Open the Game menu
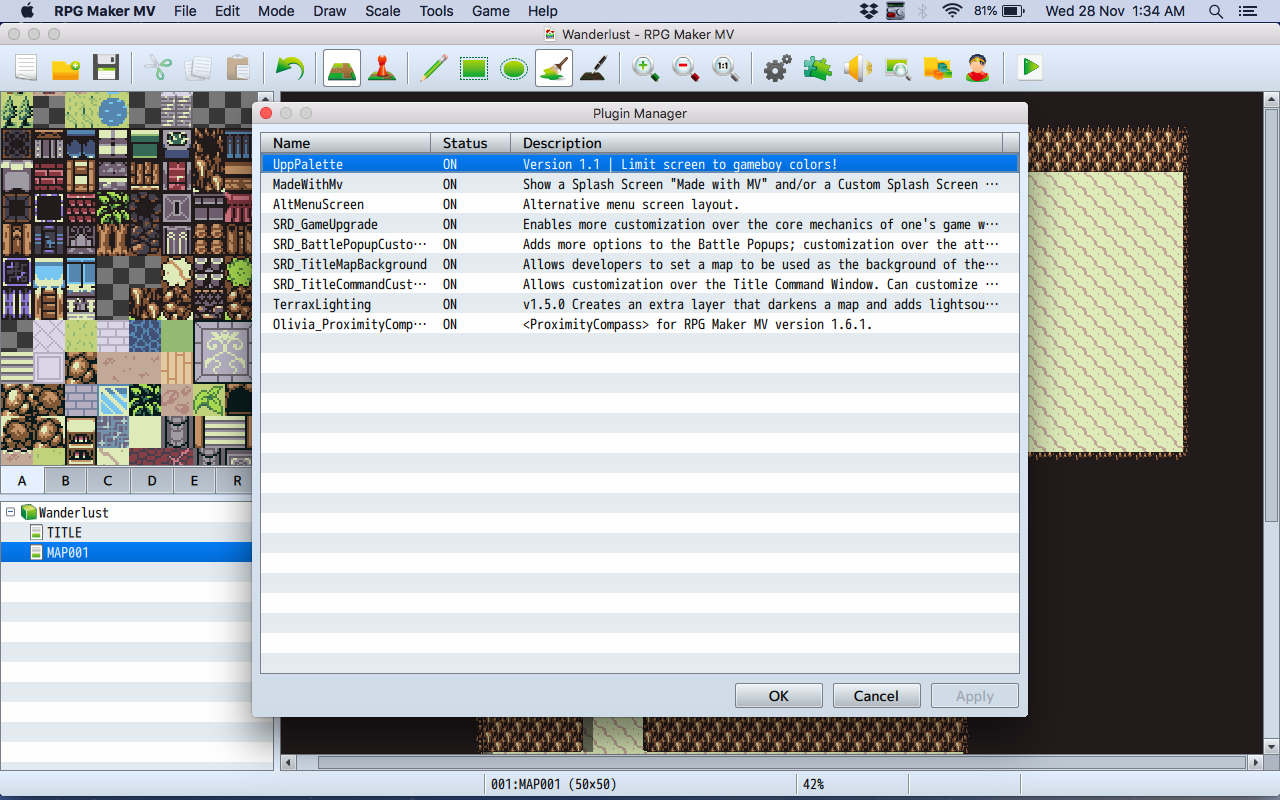Viewport: 1280px width, 800px height. click(490, 11)
